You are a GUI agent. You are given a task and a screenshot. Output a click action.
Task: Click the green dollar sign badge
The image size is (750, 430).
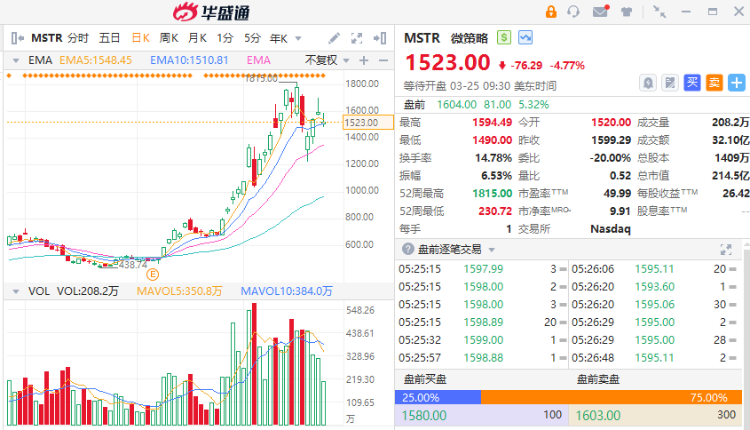point(504,37)
